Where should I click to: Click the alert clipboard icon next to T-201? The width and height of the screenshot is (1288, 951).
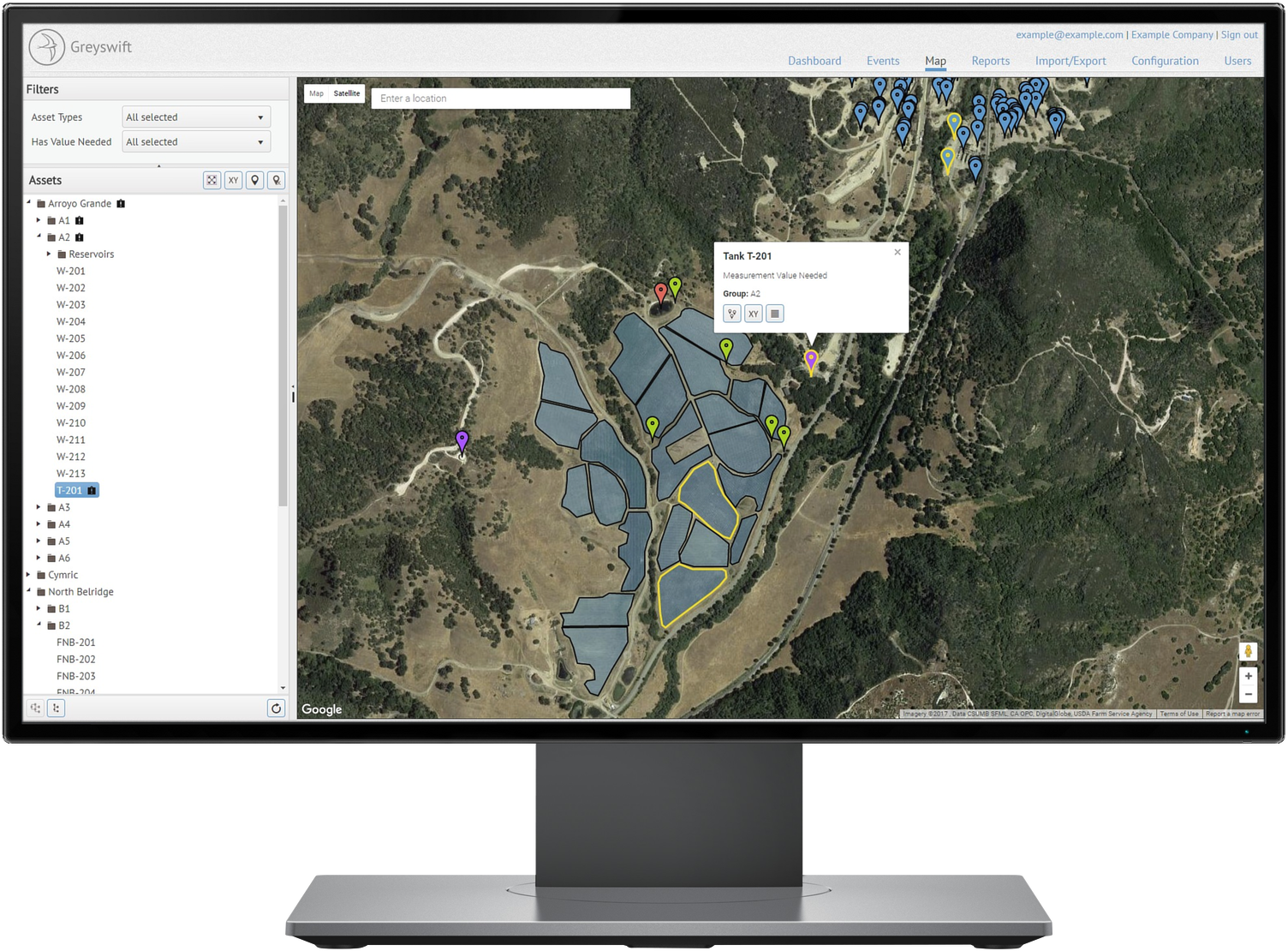tap(92, 490)
